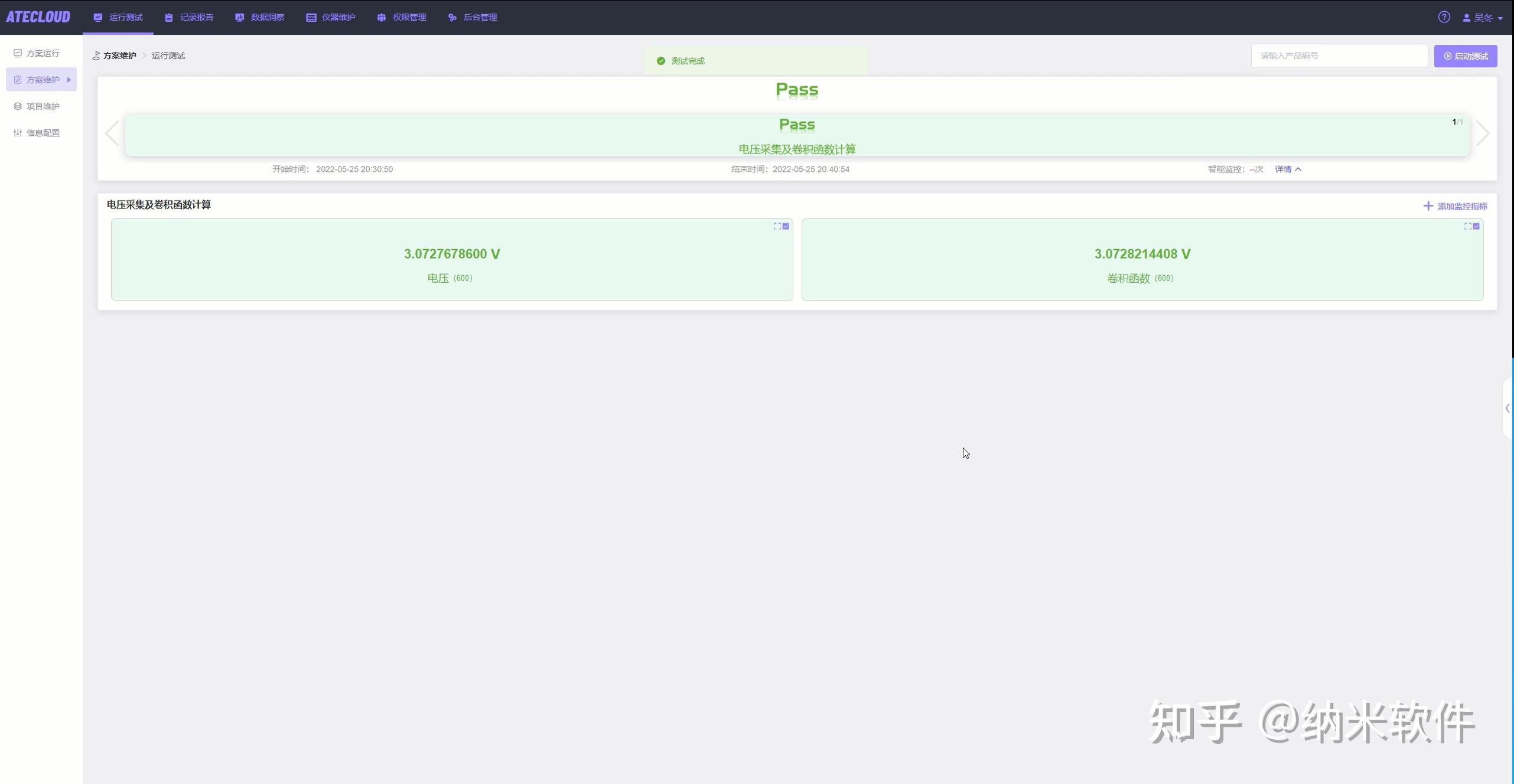This screenshot has height=784, width=1514.
Task: Open 数据洞察 in top navigation
Action: [260, 17]
